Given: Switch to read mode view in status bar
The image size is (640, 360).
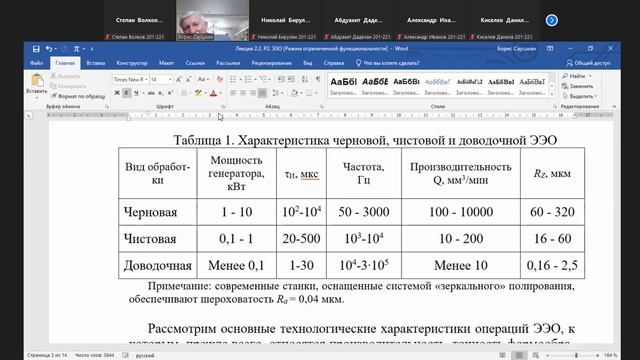Looking at the screenshot, I should point(502,356).
